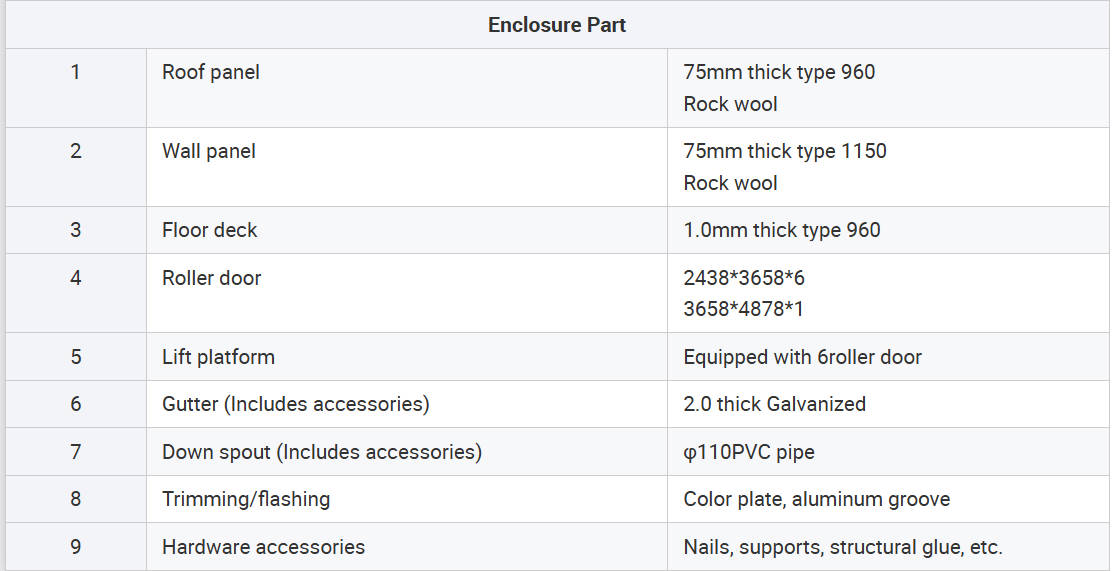This screenshot has height=571, width=1117.
Task: Select the Floor deck cell
Action: click(x=210, y=230)
